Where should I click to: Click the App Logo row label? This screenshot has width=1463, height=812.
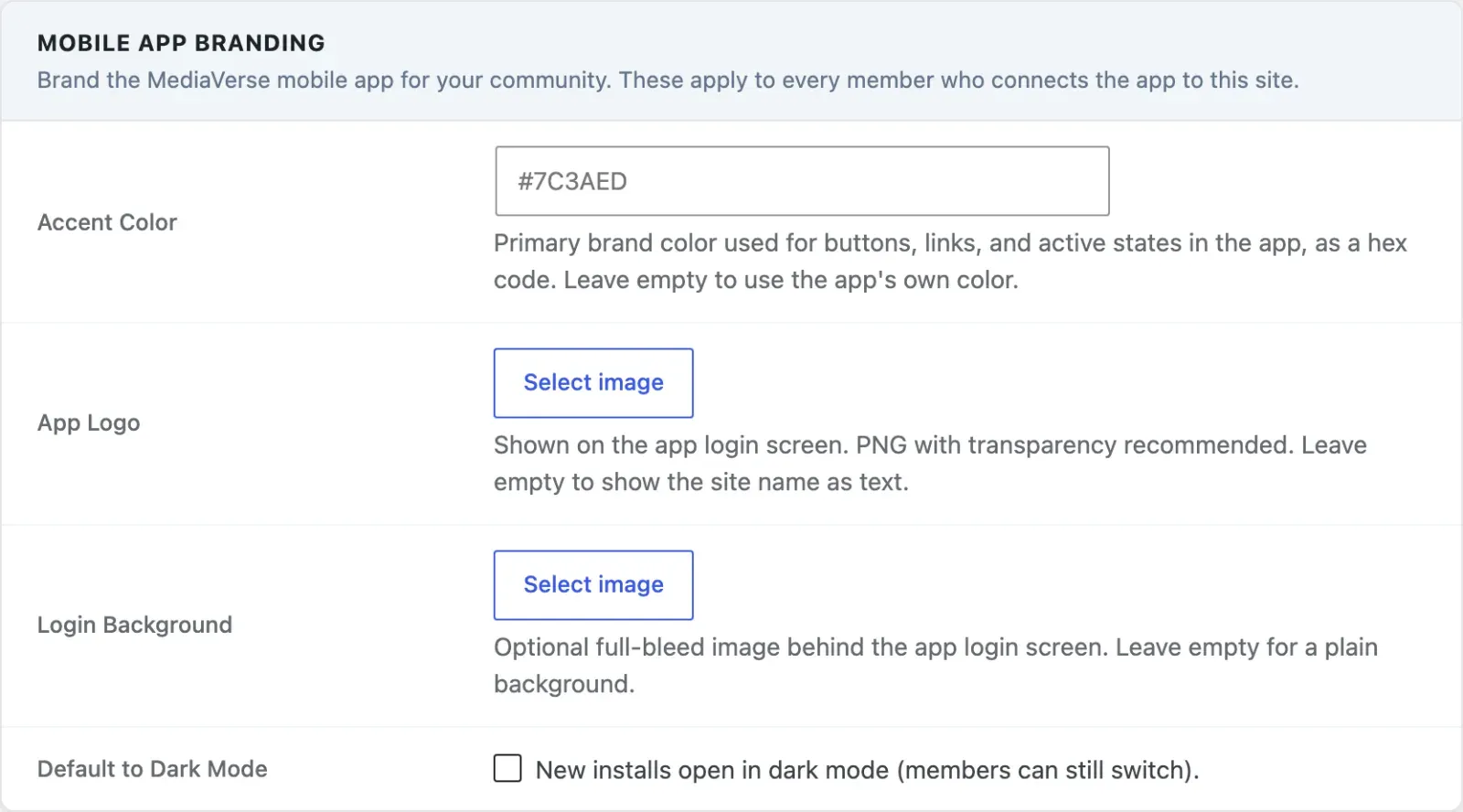[89, 422]
